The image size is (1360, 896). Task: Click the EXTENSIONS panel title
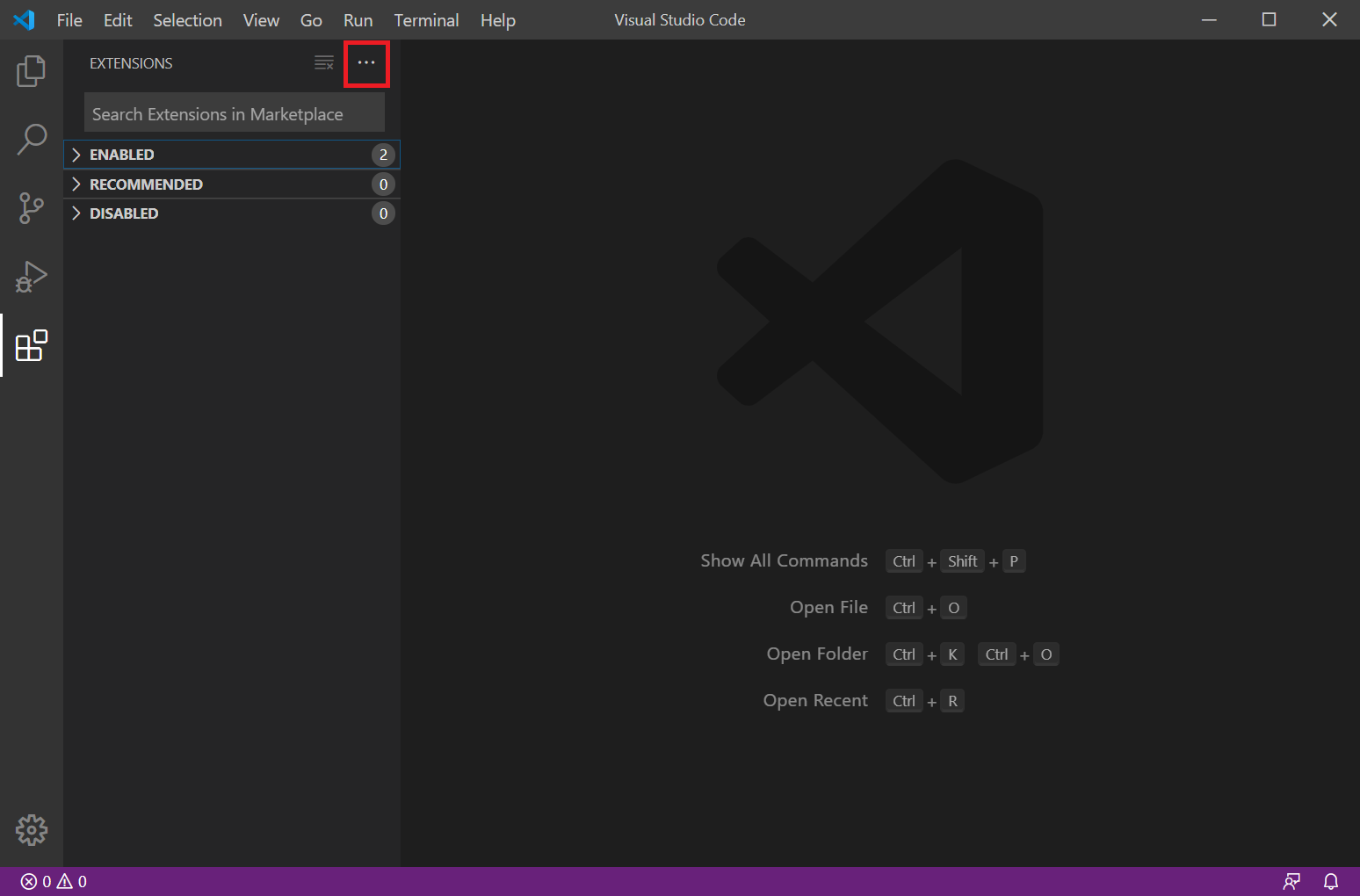(x=131, y=63)
